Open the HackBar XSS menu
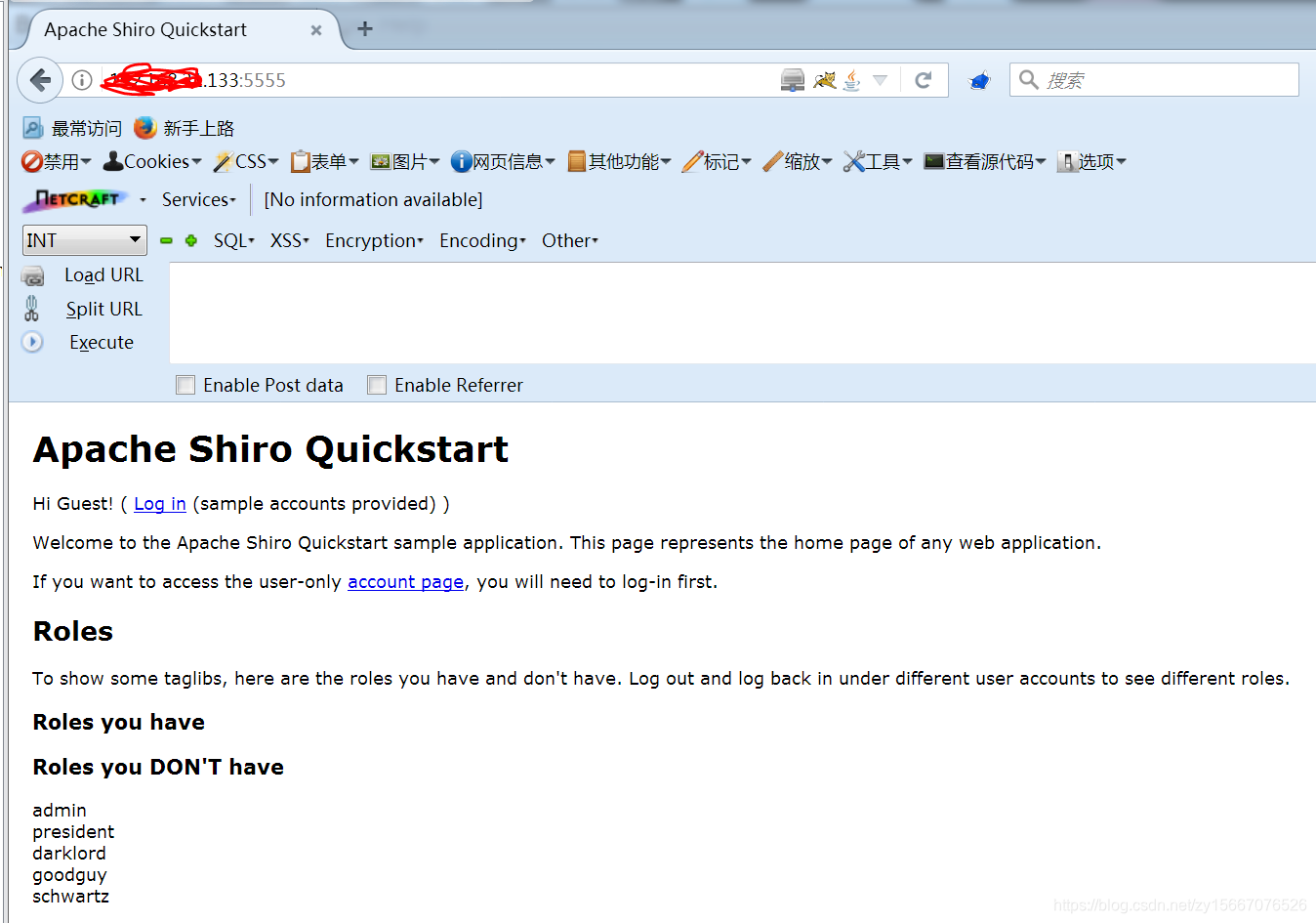The width and height of the screenshot is (1316, 923). pos(290,241)
